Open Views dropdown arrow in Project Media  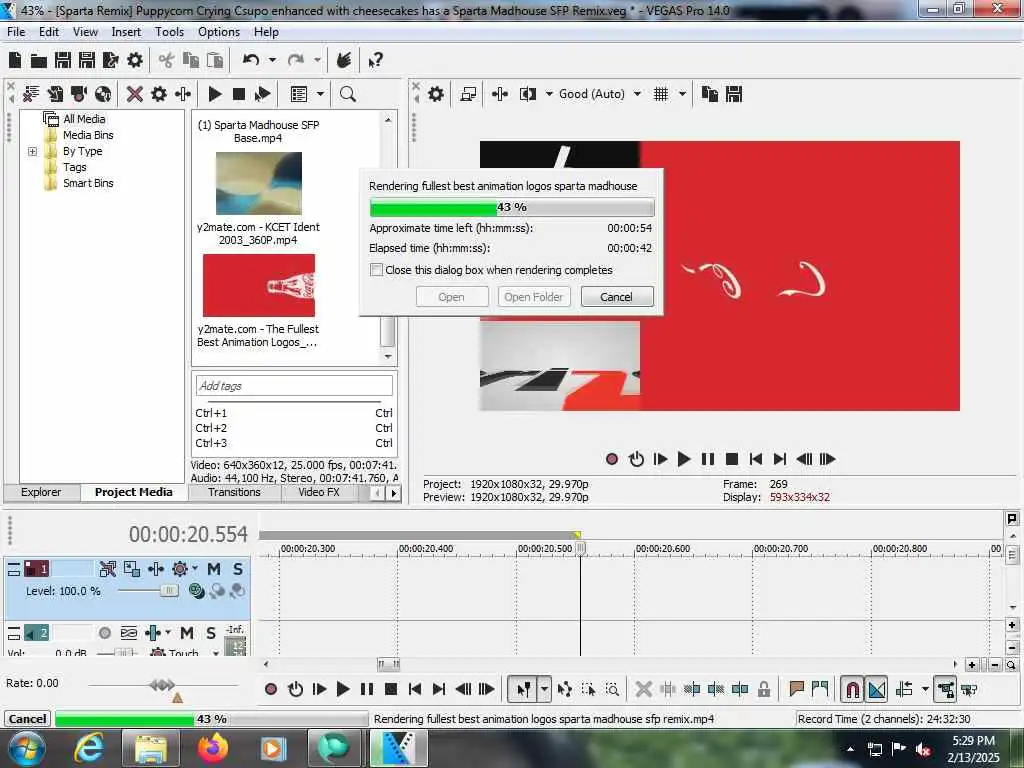tap(320, 94)
